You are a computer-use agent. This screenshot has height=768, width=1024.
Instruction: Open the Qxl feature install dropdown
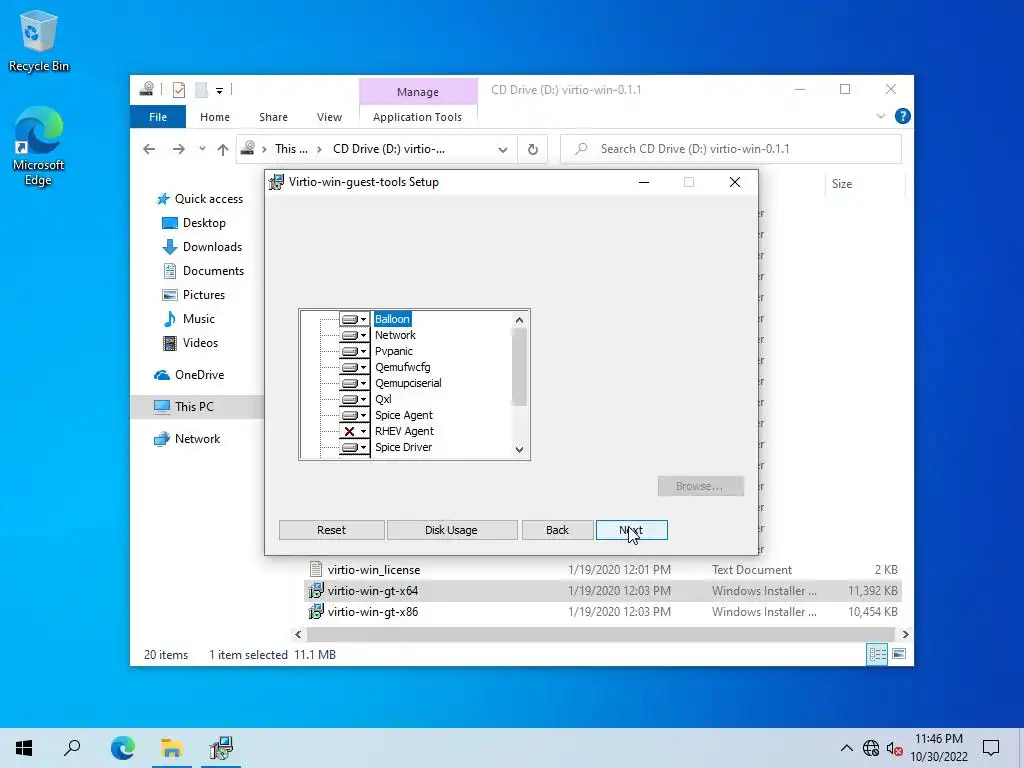[355, 399]
